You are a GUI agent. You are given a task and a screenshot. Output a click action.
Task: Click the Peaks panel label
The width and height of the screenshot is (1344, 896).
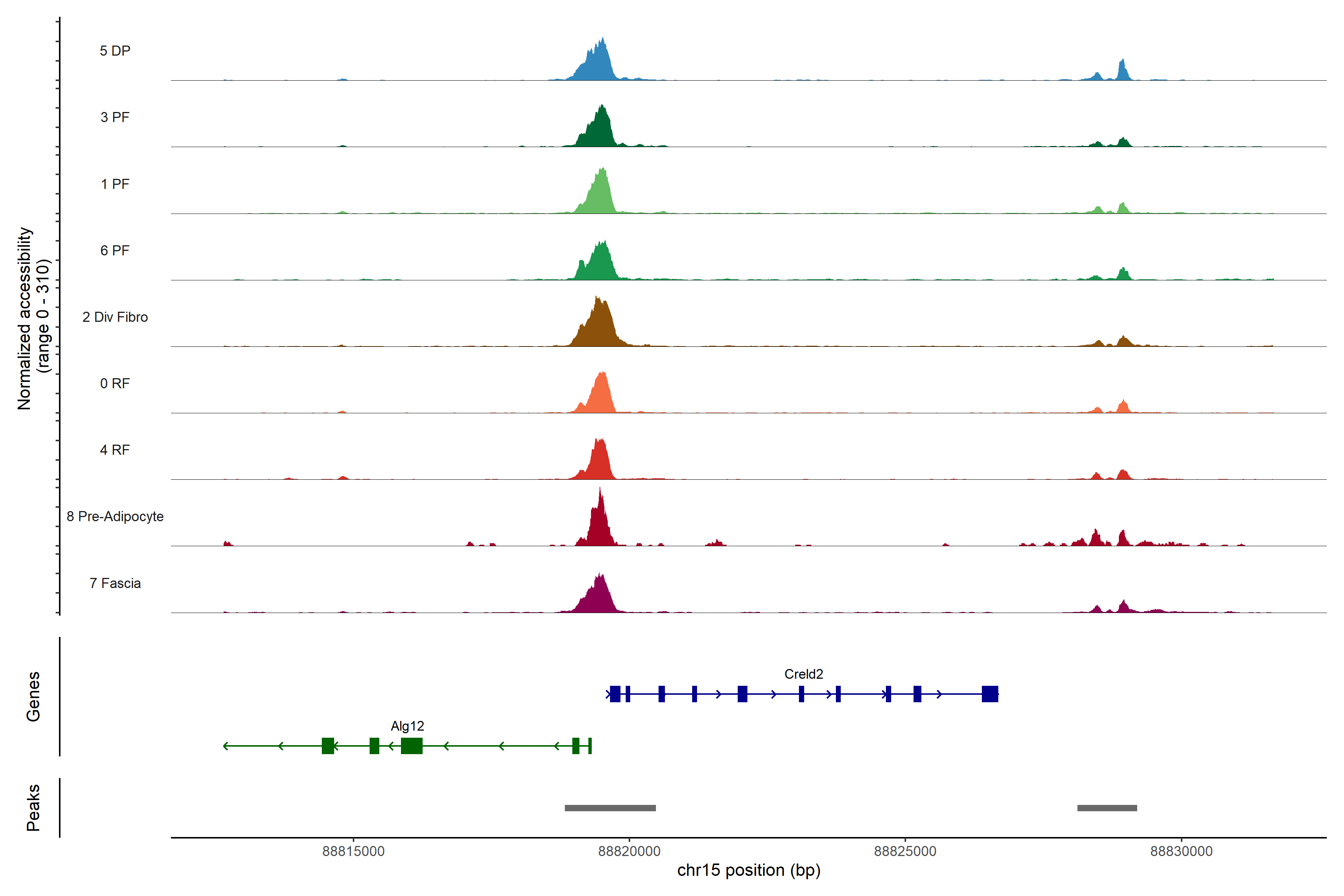33,808
